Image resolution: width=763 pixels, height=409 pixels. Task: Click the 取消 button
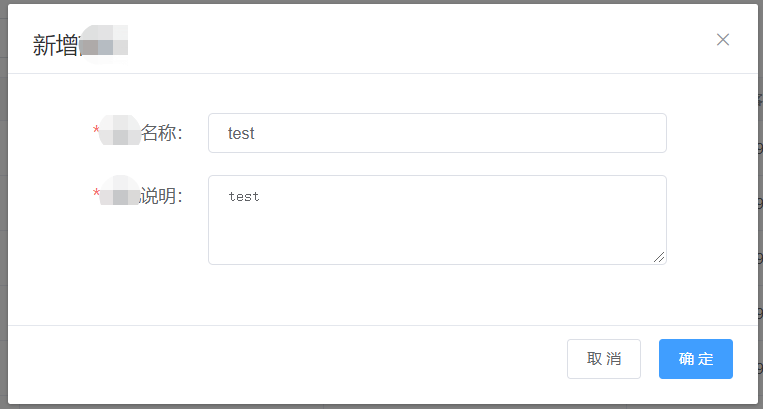(x=603, y=358)
